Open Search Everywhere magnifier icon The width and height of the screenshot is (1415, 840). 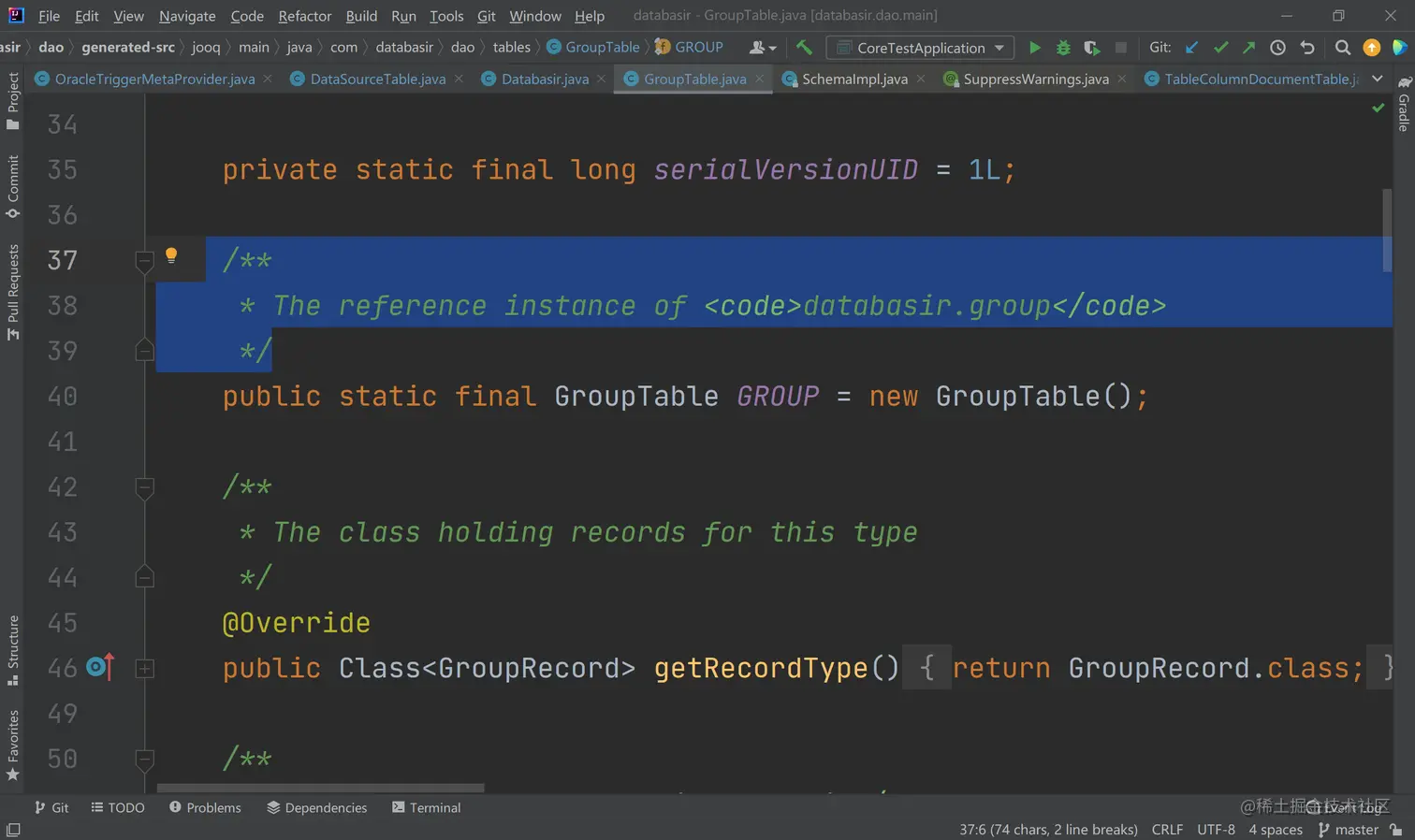pos(1342,48)
